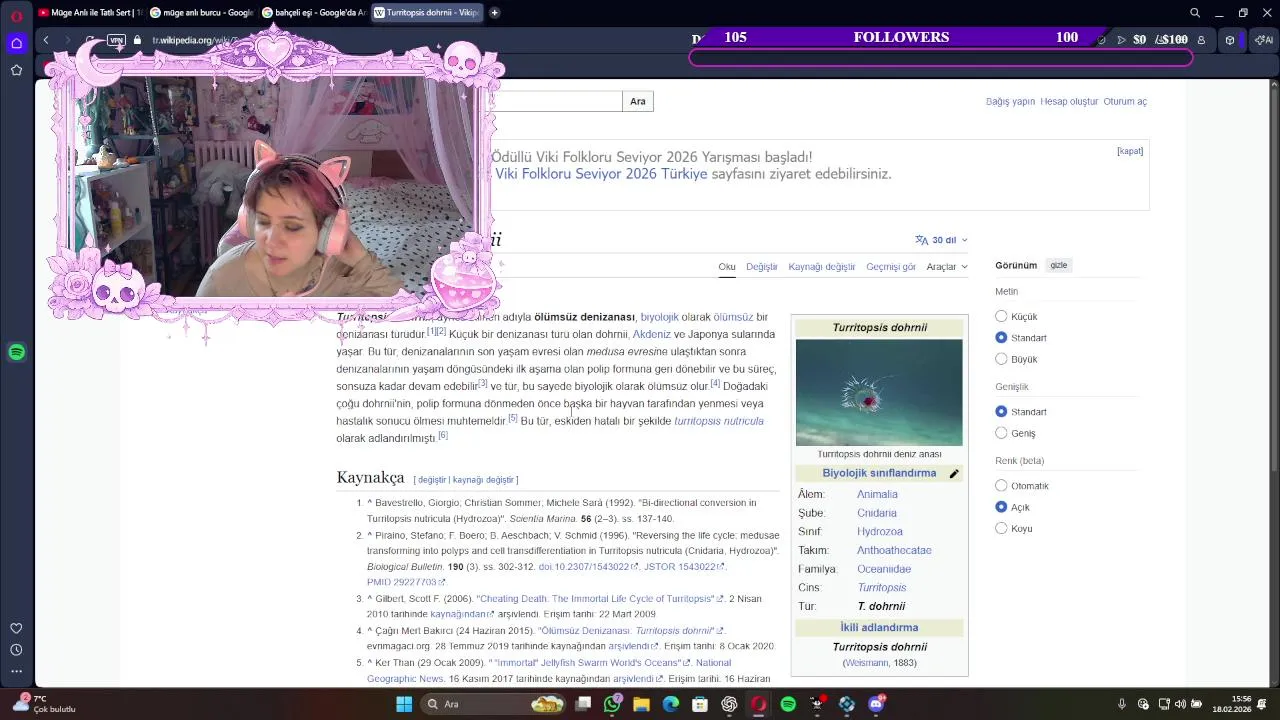Screen dimensions: 1280x720
Task: Open the history clock in Opera sidebar
Action: click(x=16, y=650)
